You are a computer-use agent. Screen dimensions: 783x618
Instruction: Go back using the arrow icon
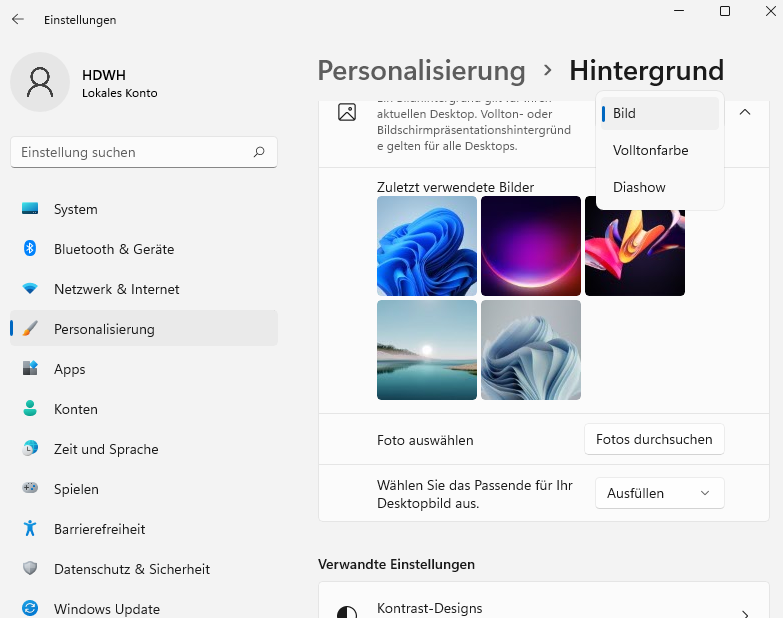pyautogui.click(x=18, y=19)
